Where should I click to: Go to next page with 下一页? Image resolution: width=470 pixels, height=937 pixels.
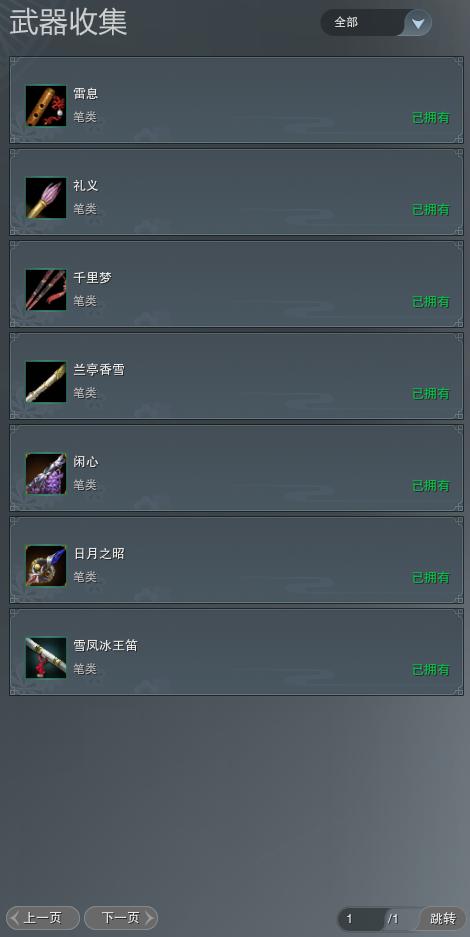pos(121,918)
